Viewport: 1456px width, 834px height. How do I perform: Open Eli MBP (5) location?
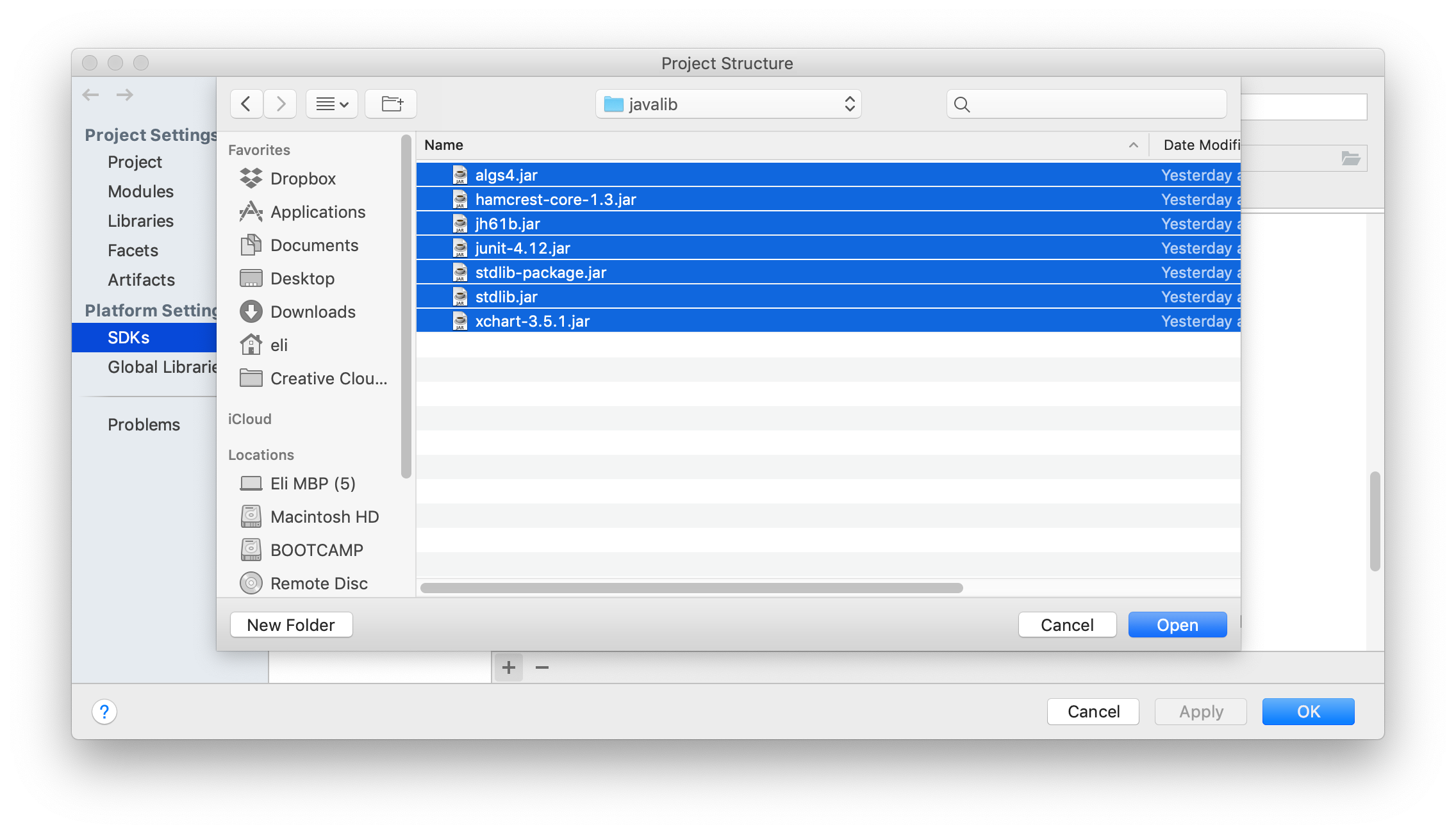(298, 484)
